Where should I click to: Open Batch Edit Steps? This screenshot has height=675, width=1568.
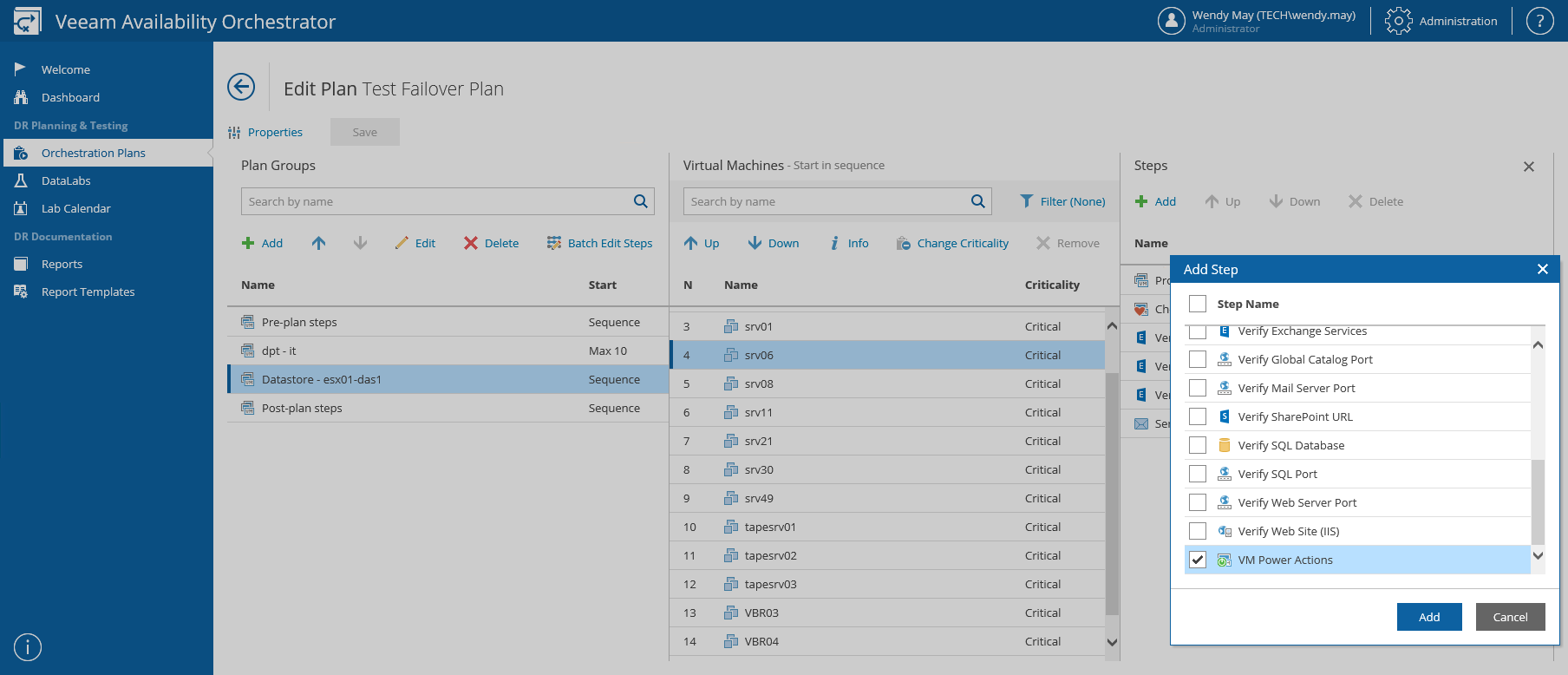(x=600, y=243)
